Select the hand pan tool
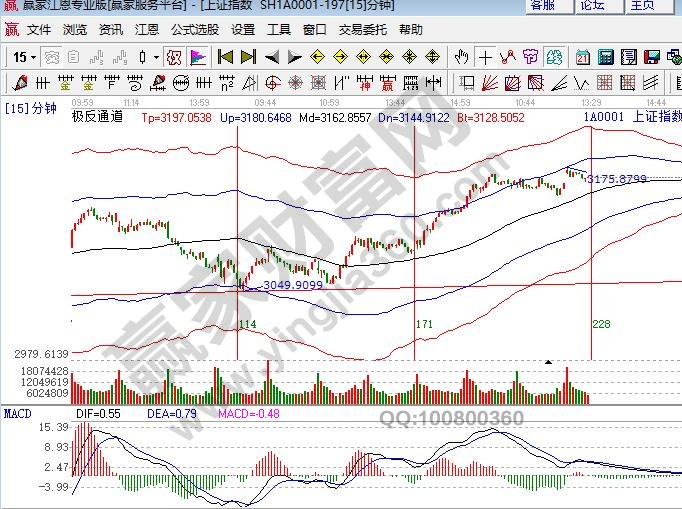Screen dimensions: 682x509 [462, 57]
